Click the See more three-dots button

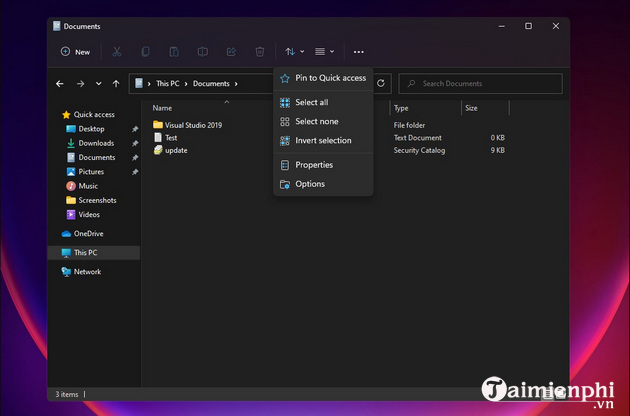[358, 52]
